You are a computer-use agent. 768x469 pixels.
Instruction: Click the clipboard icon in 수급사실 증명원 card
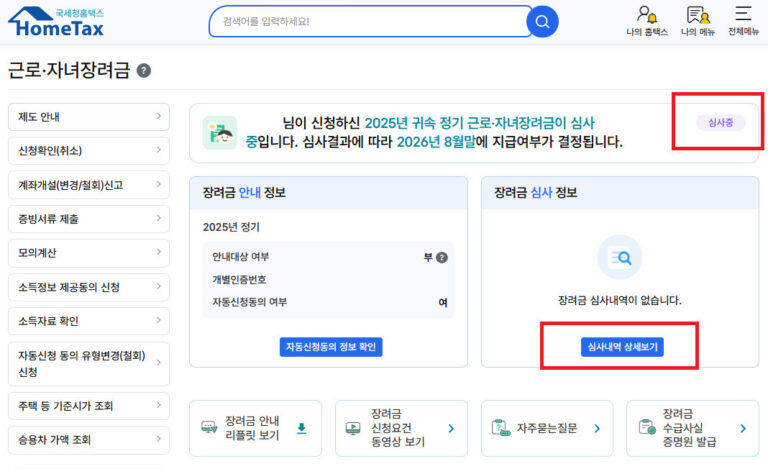(x=647, y=427)
